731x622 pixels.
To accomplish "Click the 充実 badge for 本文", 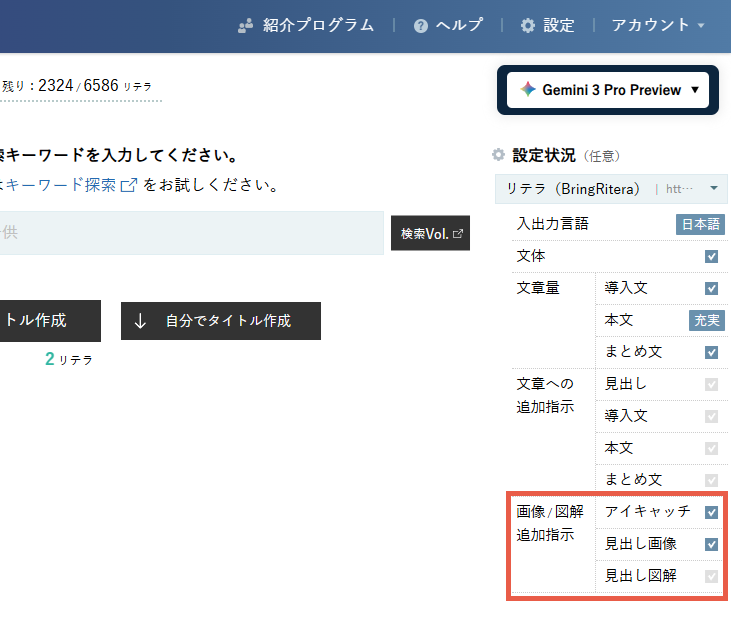I will pos(707,320).
